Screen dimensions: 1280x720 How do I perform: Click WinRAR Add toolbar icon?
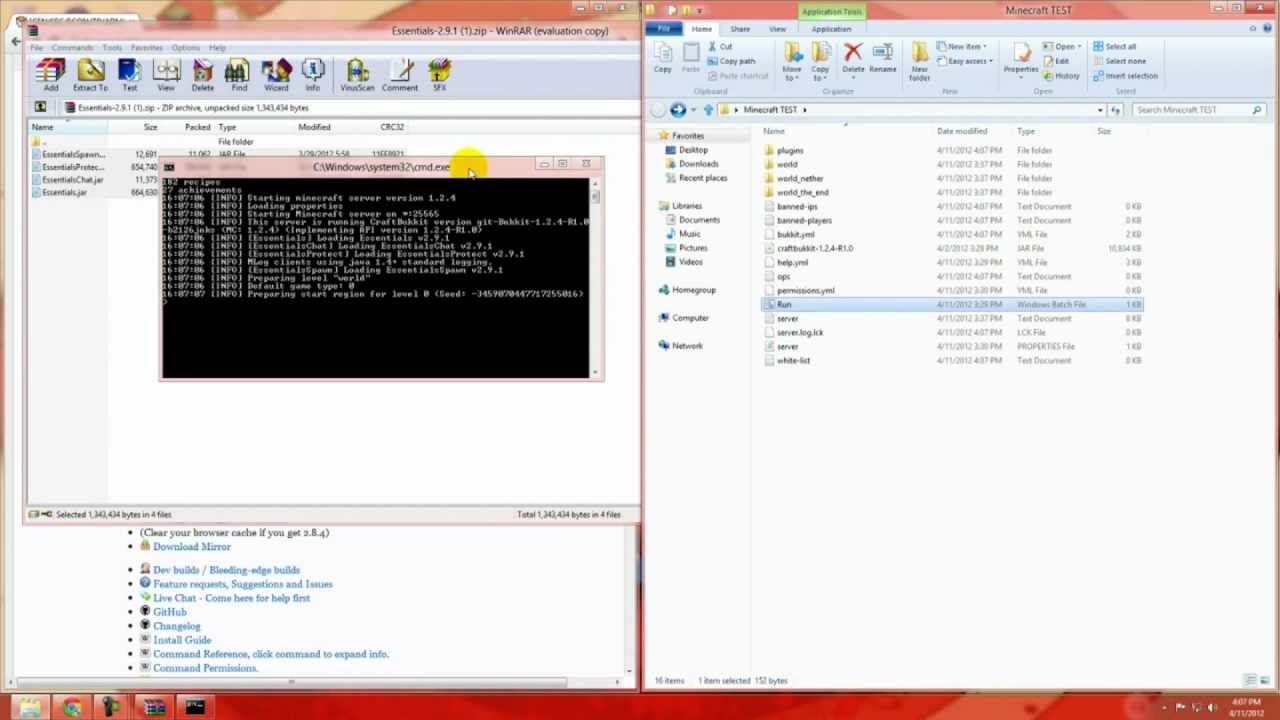pyautogui.click(x=50, y=75)
